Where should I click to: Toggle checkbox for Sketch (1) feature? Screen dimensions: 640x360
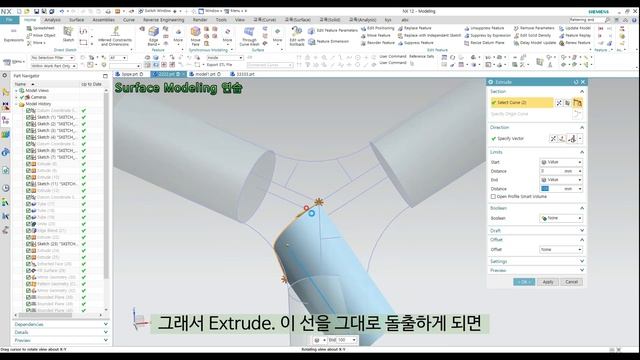click(28, 117)
